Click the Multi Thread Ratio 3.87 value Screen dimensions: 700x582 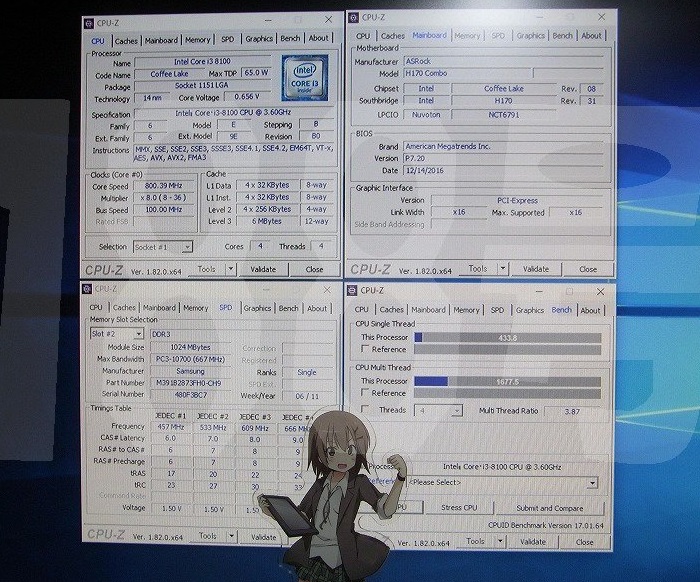coord(572,411)
